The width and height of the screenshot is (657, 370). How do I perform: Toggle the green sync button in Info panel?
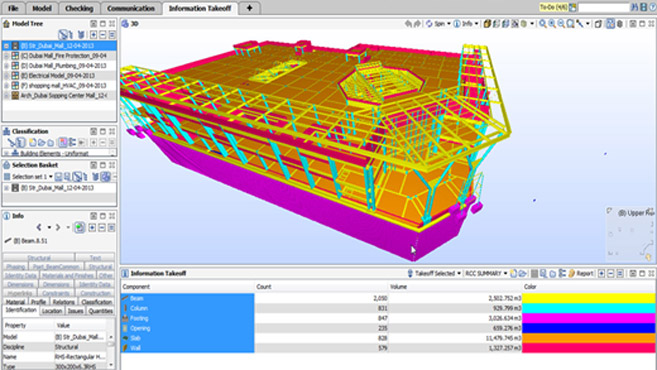coord(80,227)
